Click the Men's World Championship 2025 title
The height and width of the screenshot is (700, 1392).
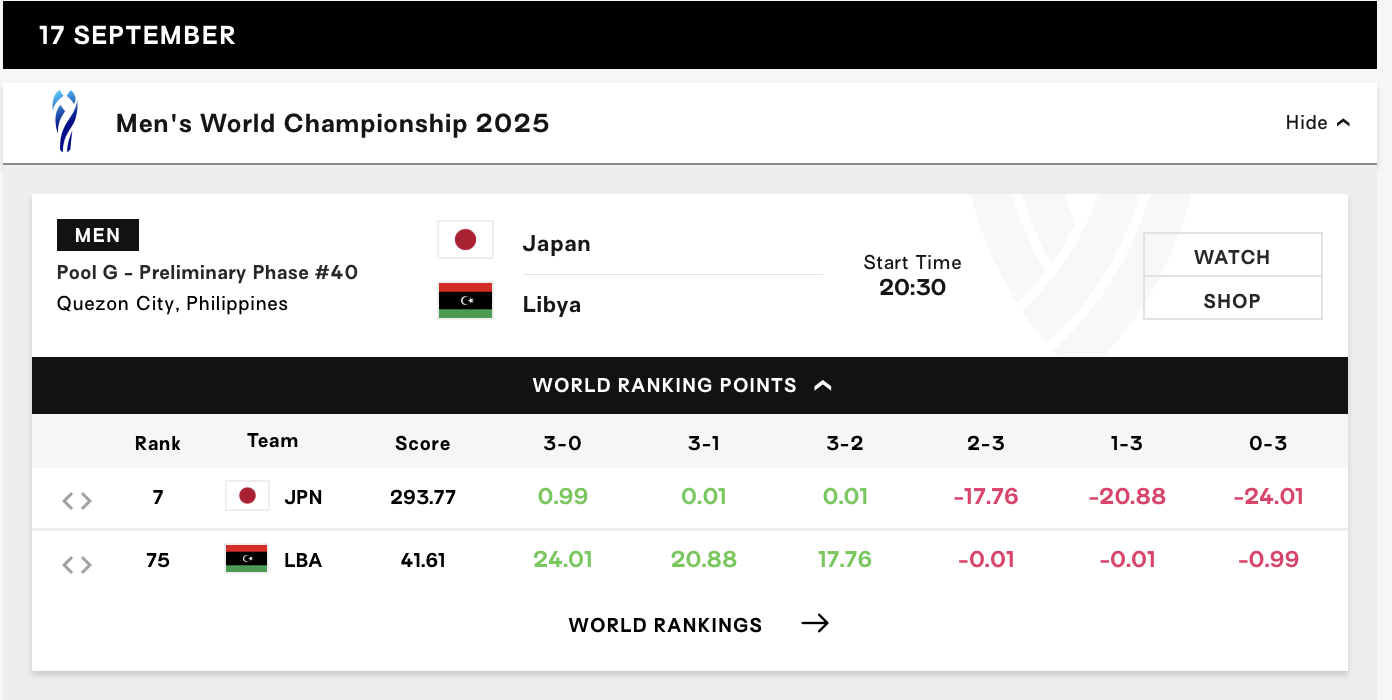point(332,123)
